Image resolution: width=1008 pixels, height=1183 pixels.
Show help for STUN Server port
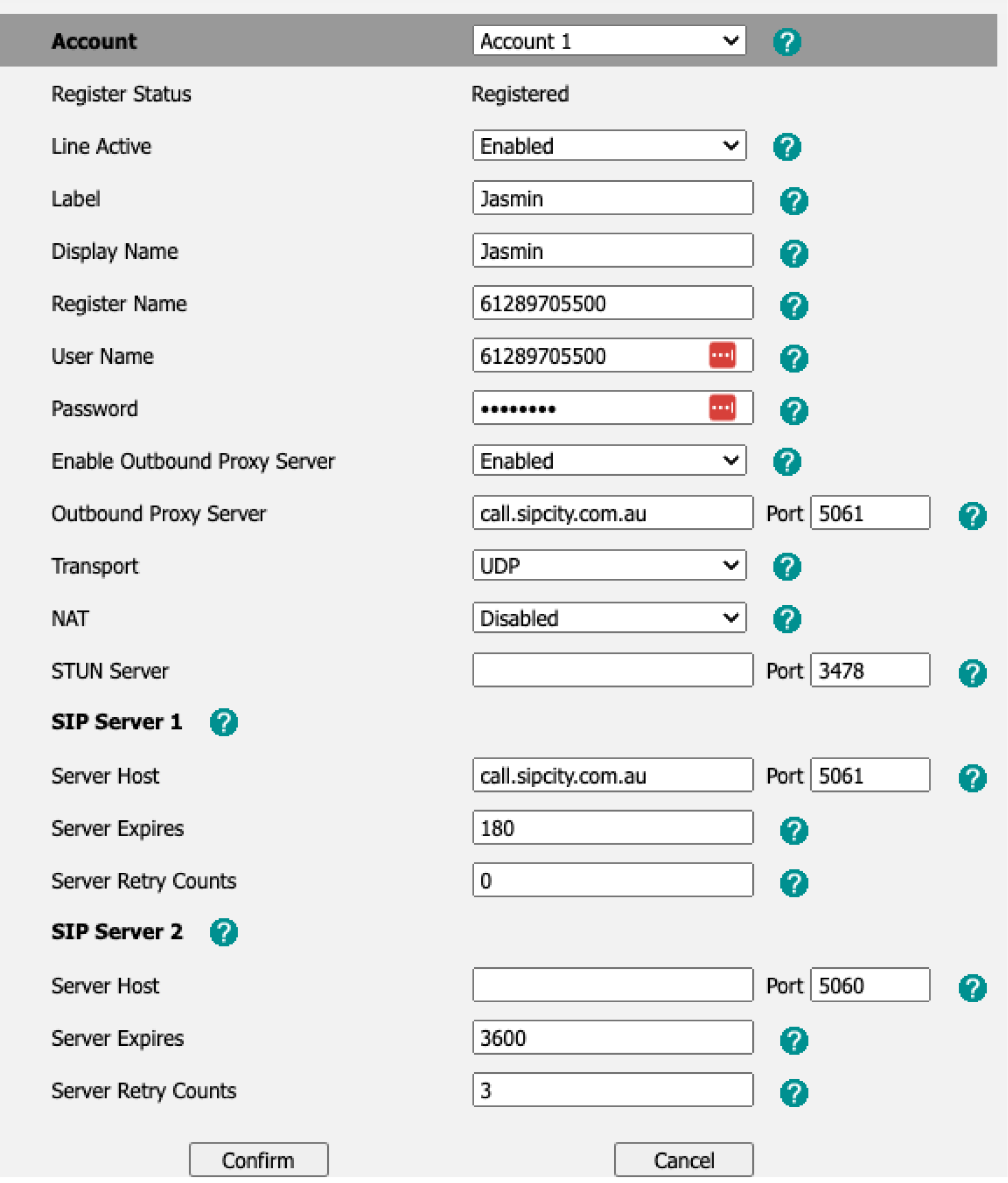pyautogui.click(x=972, y=673)
